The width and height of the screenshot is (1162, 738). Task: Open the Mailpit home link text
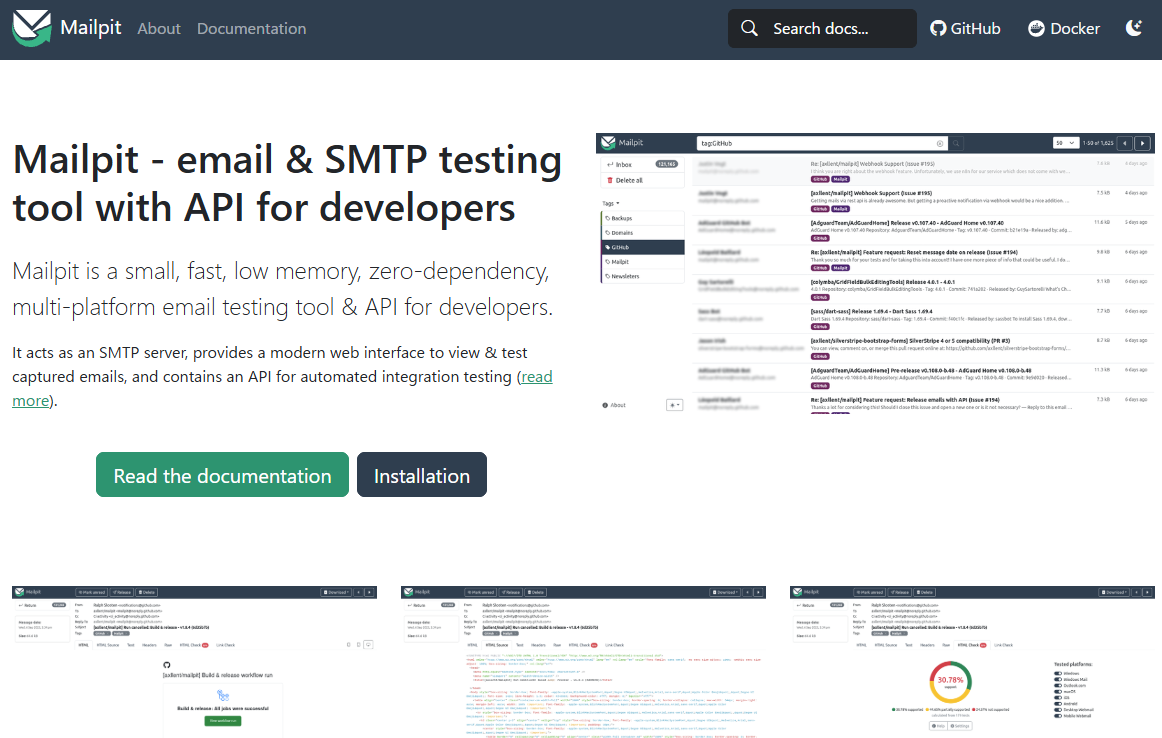pyautogui.click(x=90, y=27)
